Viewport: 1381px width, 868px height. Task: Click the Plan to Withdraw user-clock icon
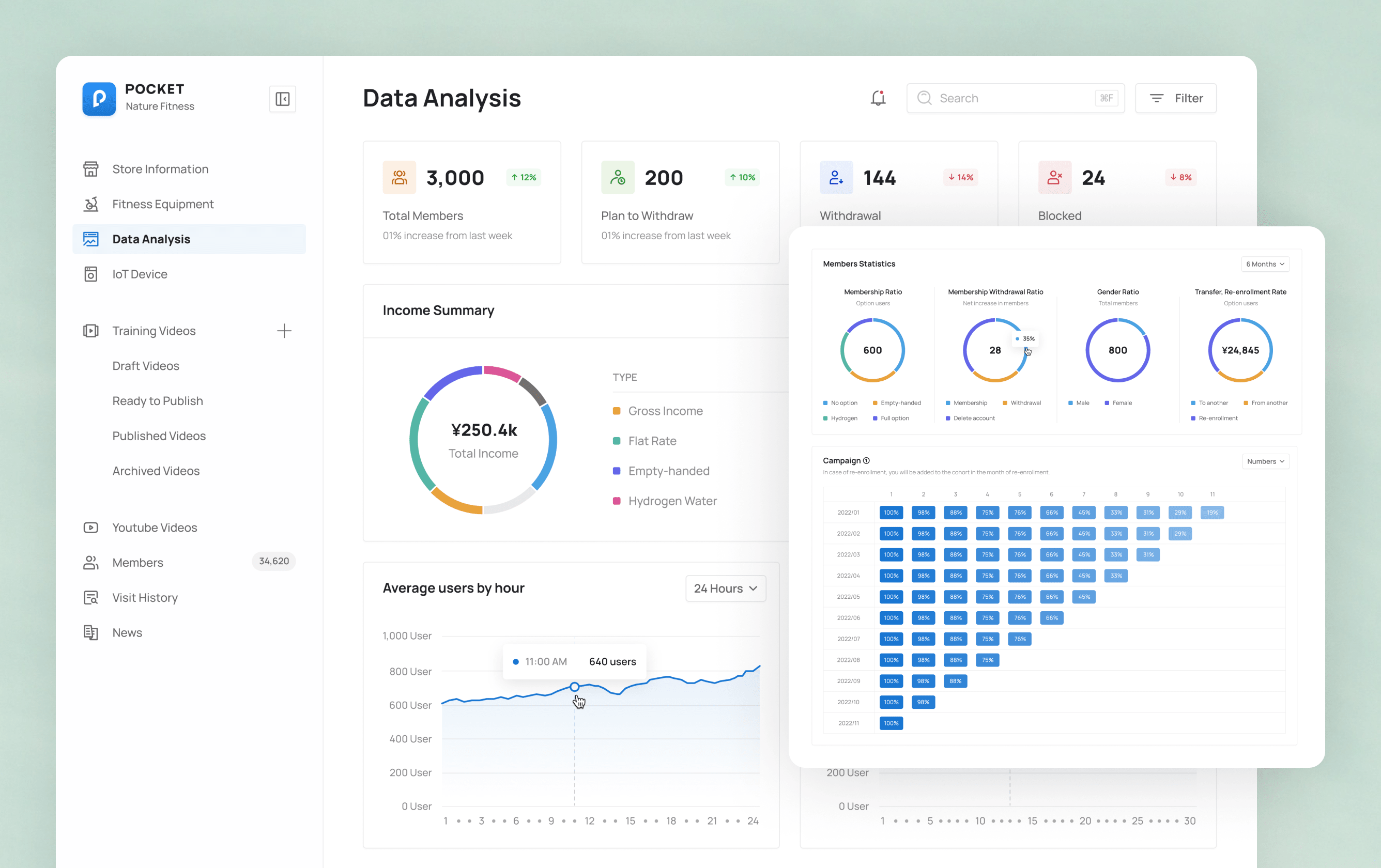pyautogui.click(x=618, y=177)
